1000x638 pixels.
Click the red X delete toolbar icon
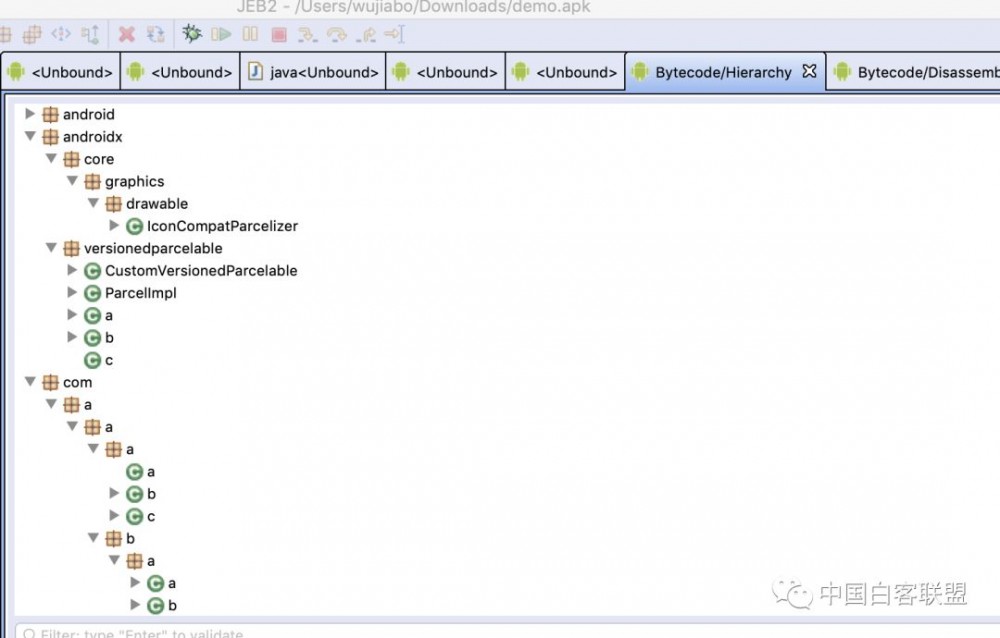pyautogui.click(x=127, y=34)
